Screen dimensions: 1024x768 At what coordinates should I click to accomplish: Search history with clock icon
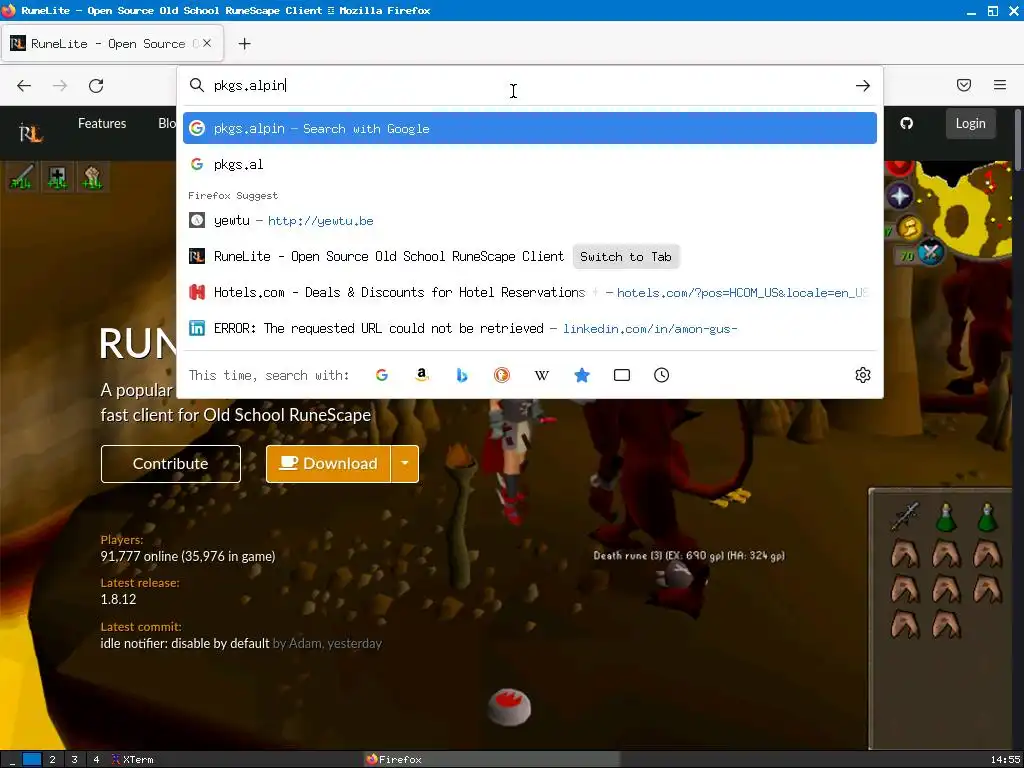[x=662, y=375]
